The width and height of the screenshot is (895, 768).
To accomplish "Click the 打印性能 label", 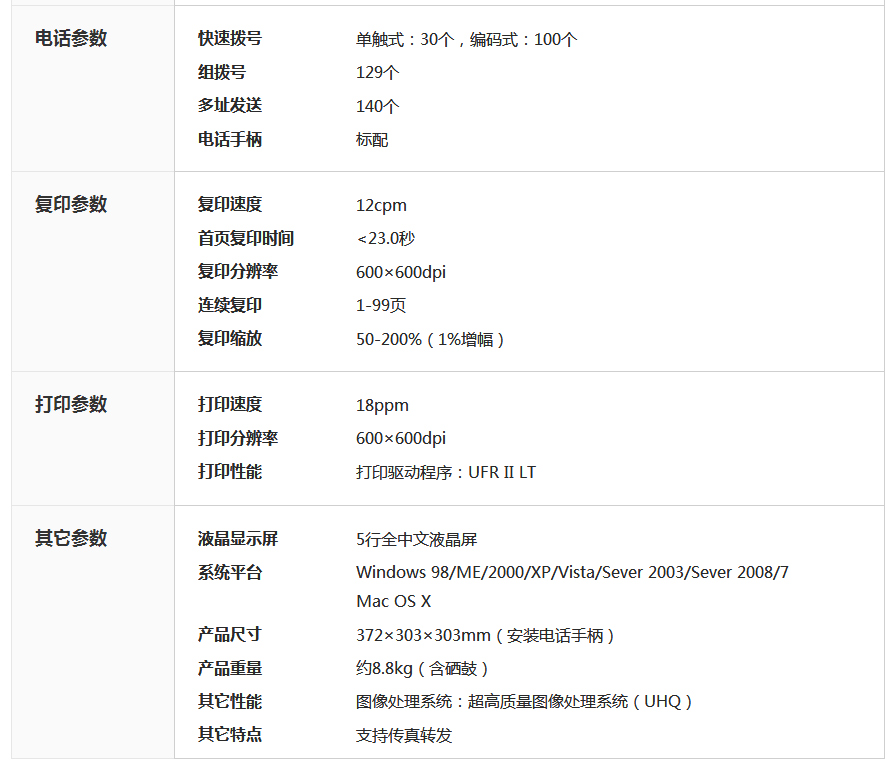I will click(x=230, y=472).
